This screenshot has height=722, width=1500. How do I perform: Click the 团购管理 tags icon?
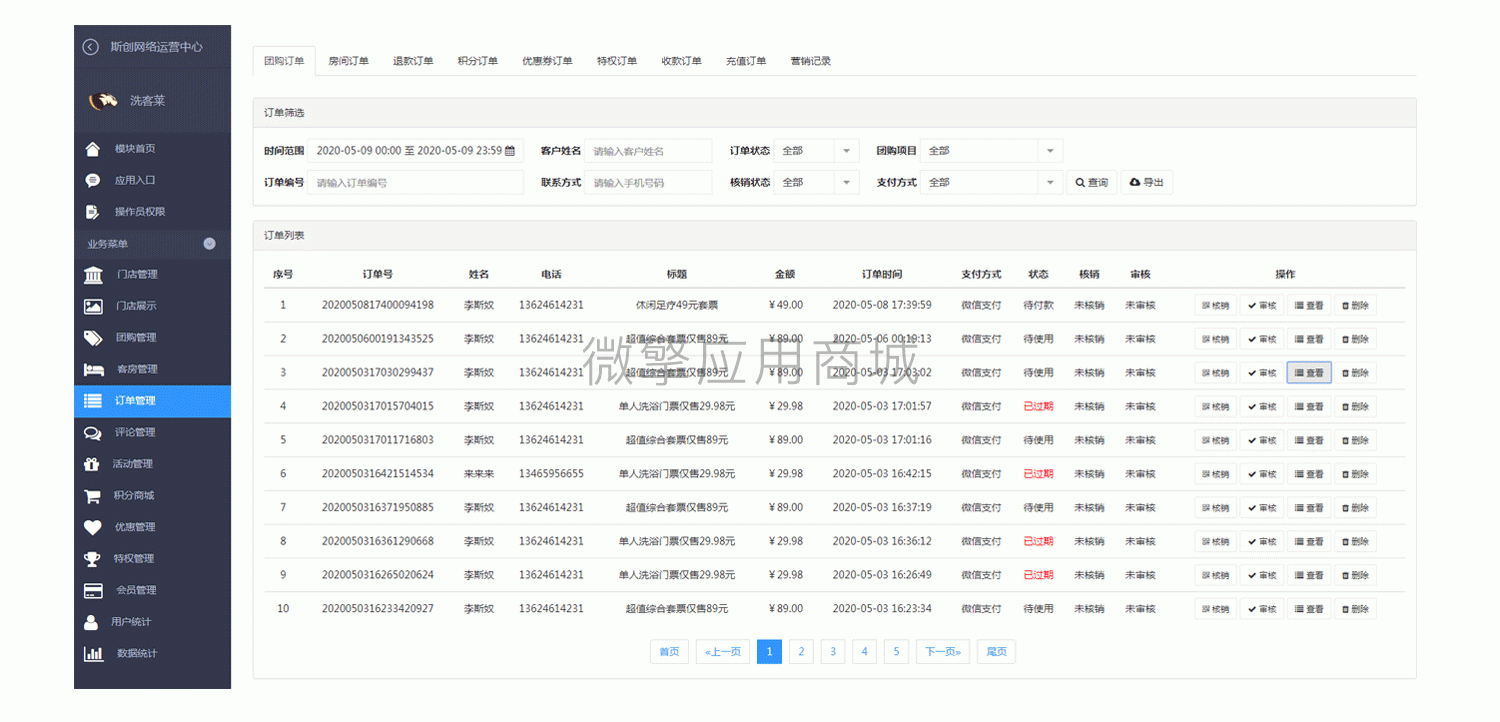[x=93, y=338]
